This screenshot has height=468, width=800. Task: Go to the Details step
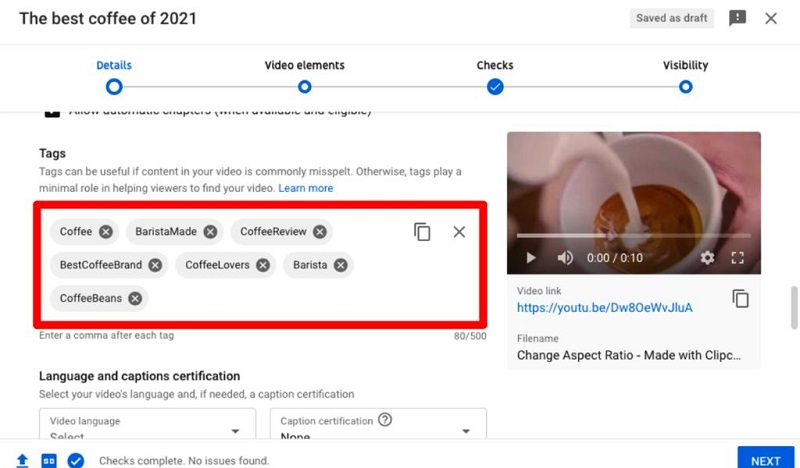[x=114, y=77]
